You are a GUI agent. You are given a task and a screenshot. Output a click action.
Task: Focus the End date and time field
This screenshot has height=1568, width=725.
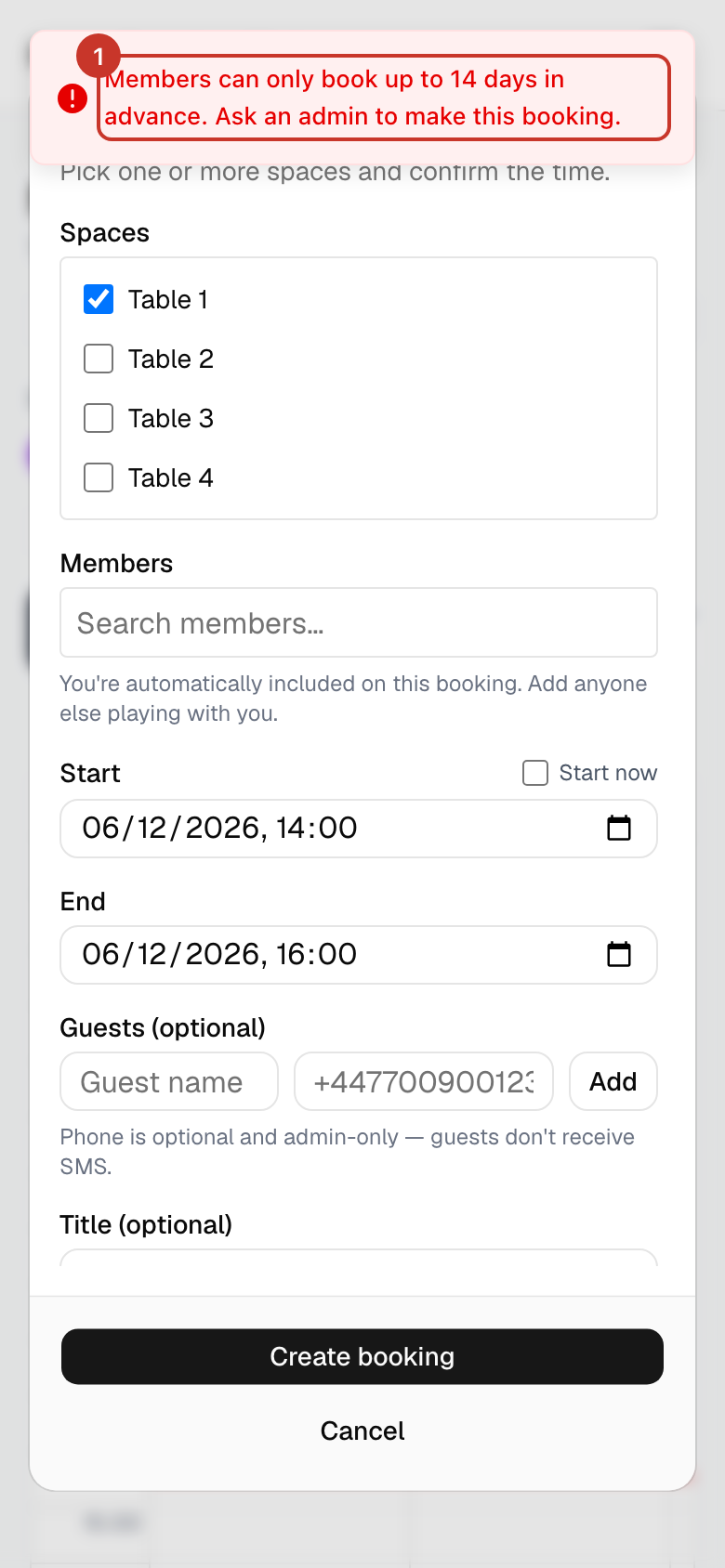tap(359, 955)
